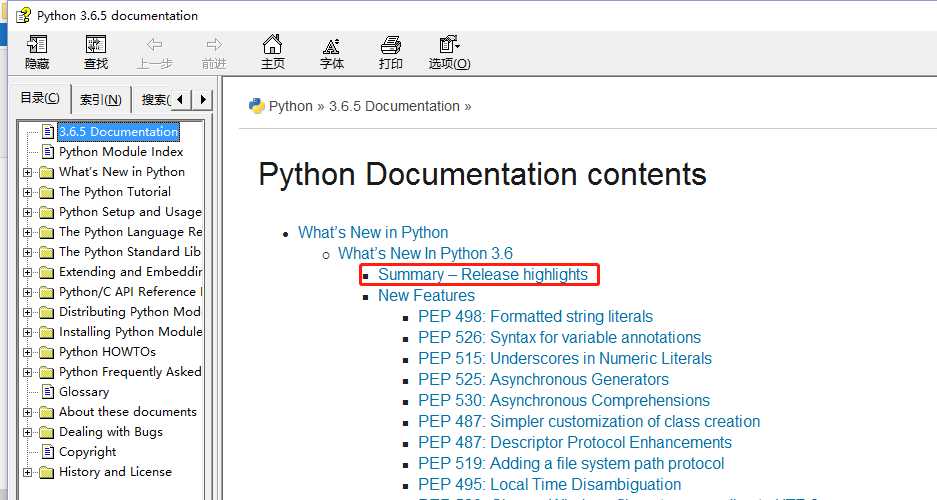Screen dimensions: 937x500
Task: Expand What's New in Python tree node
Action: coord(27,172)
